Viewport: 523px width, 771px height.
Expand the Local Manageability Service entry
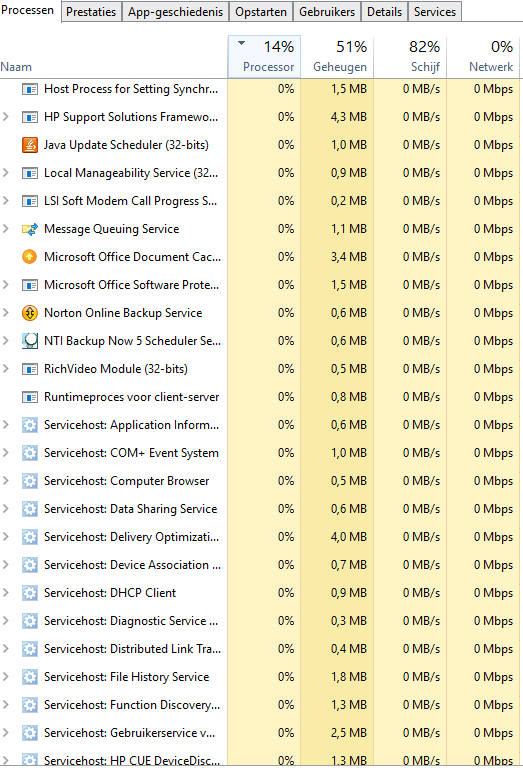6,173
